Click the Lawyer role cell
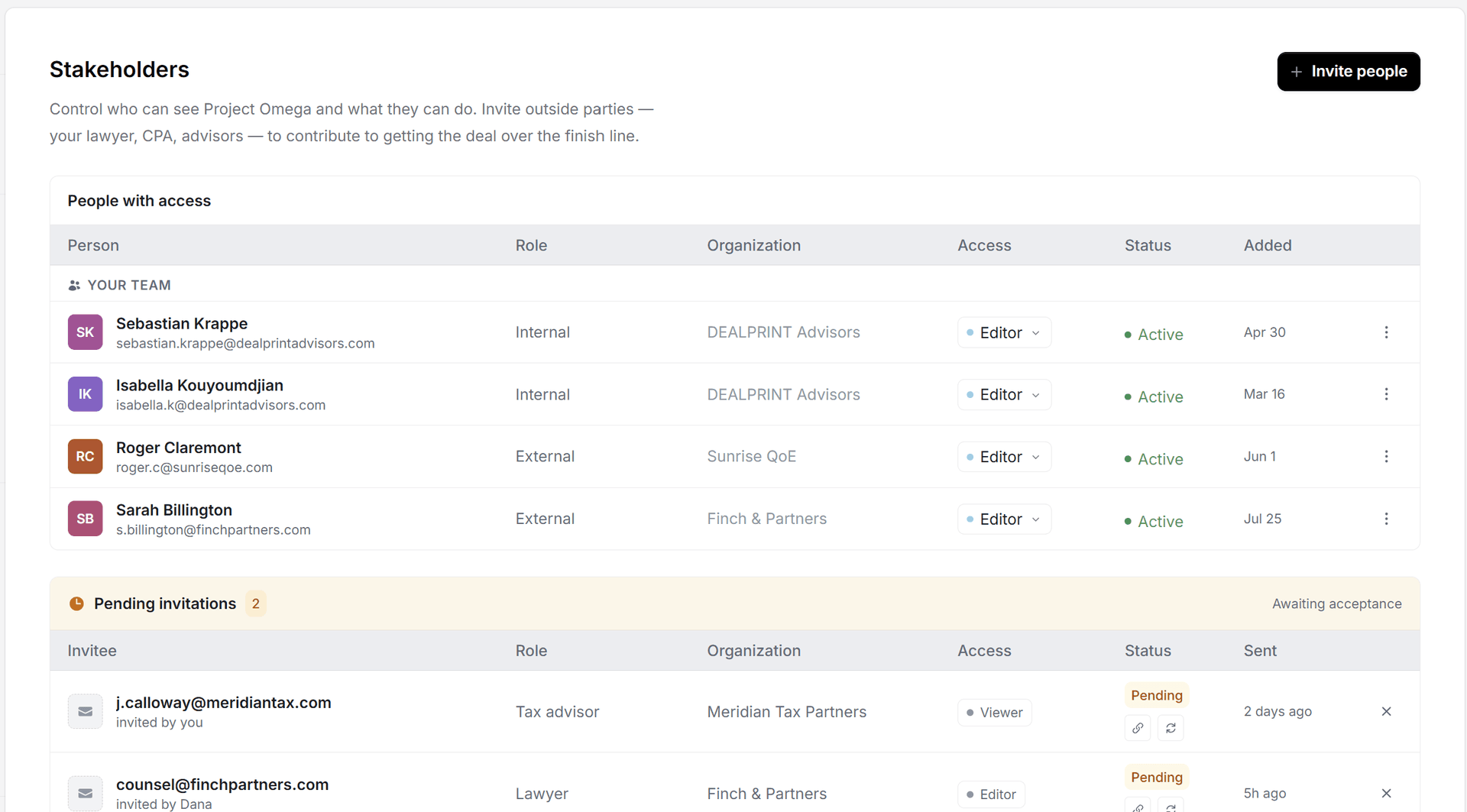1467x812 pixels. pyautogui.click(x=542, y=794)
